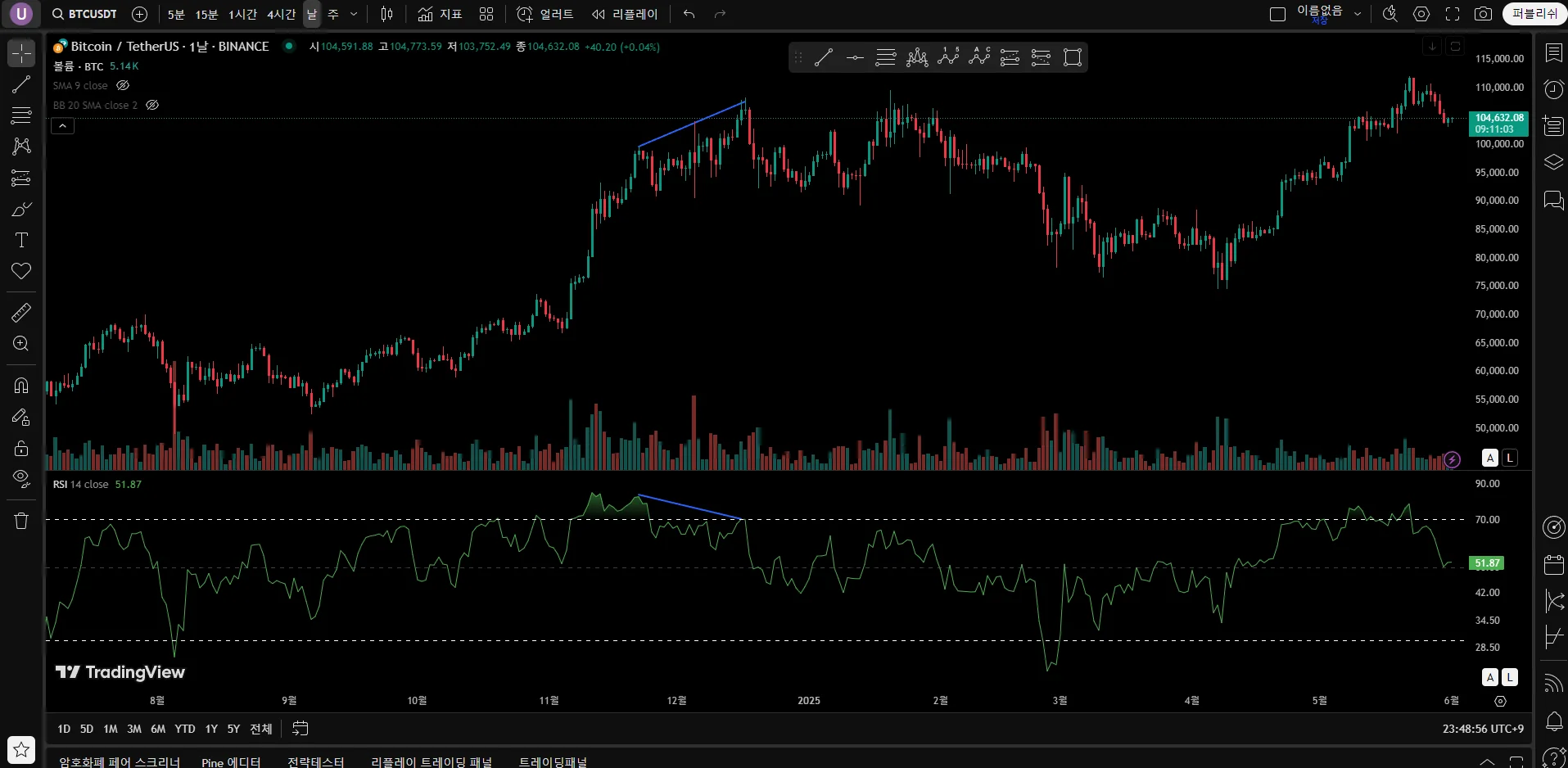This screenshot has height=768, width=1568.
Task: Toggle visibility of SMA 9 indicator
Action: click(x=123, y=85)
